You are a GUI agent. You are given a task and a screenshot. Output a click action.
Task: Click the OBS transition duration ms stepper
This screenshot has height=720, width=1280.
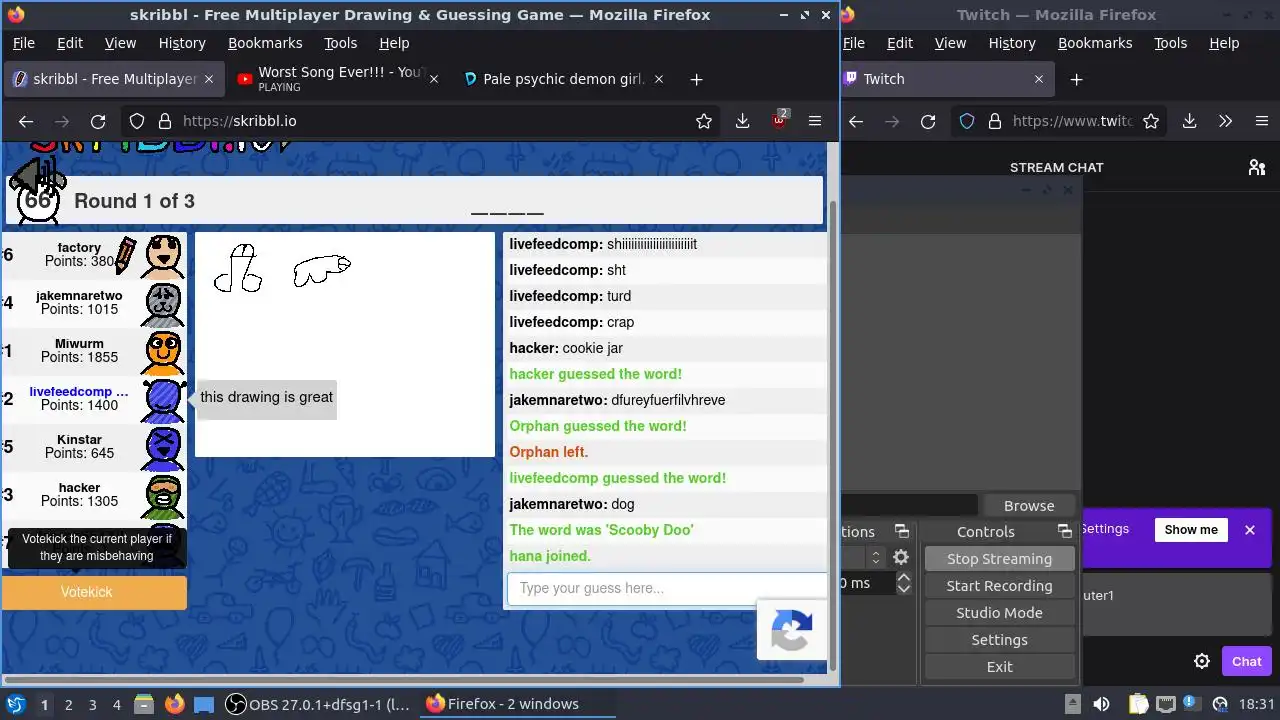904,583
